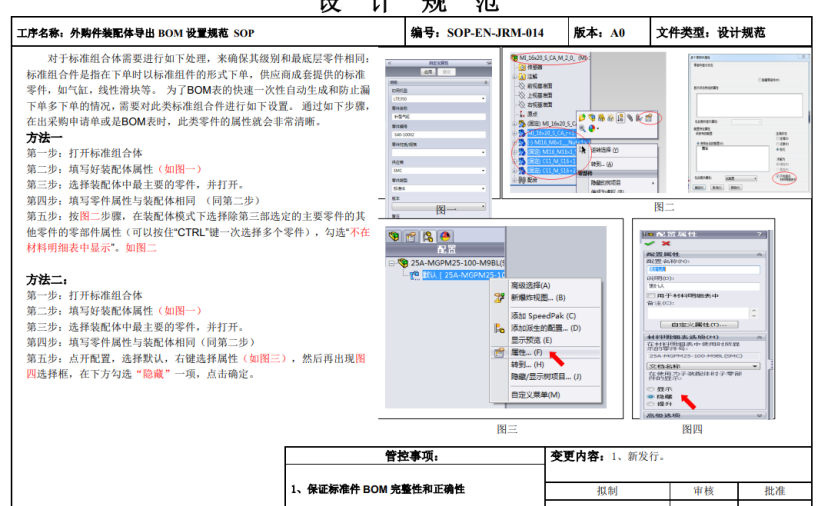Click the DisplayManager color sphere tab icon
Image resolution: width=818 pixels, height=506 pixels.
click(446, 236)
